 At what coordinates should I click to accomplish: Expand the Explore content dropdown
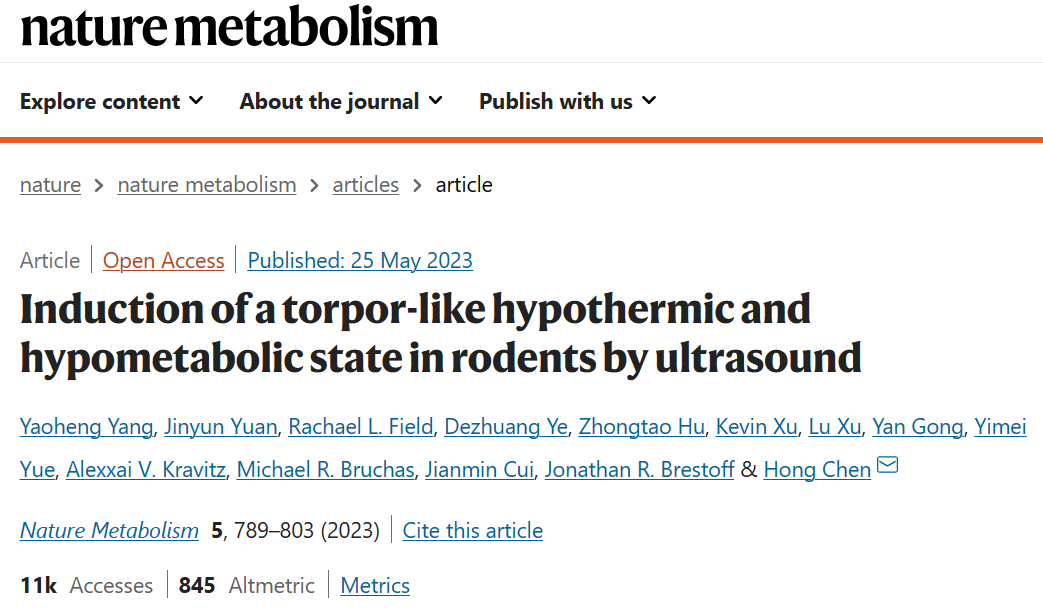point(111,101)
